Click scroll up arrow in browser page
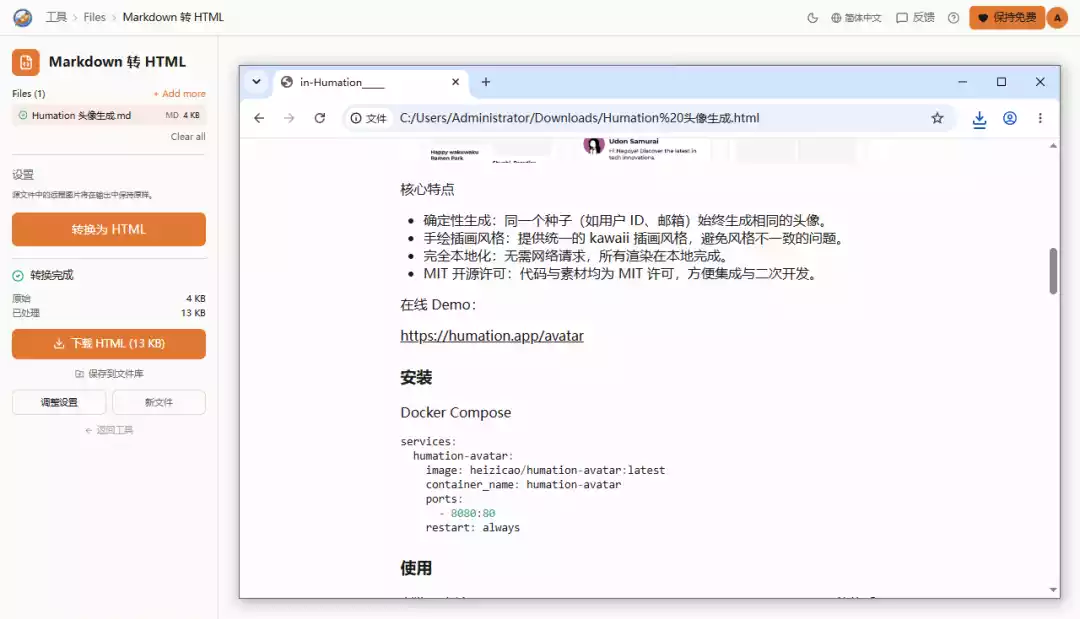Viewport: 1080px width, 619px height. [x=1053, y=146]
